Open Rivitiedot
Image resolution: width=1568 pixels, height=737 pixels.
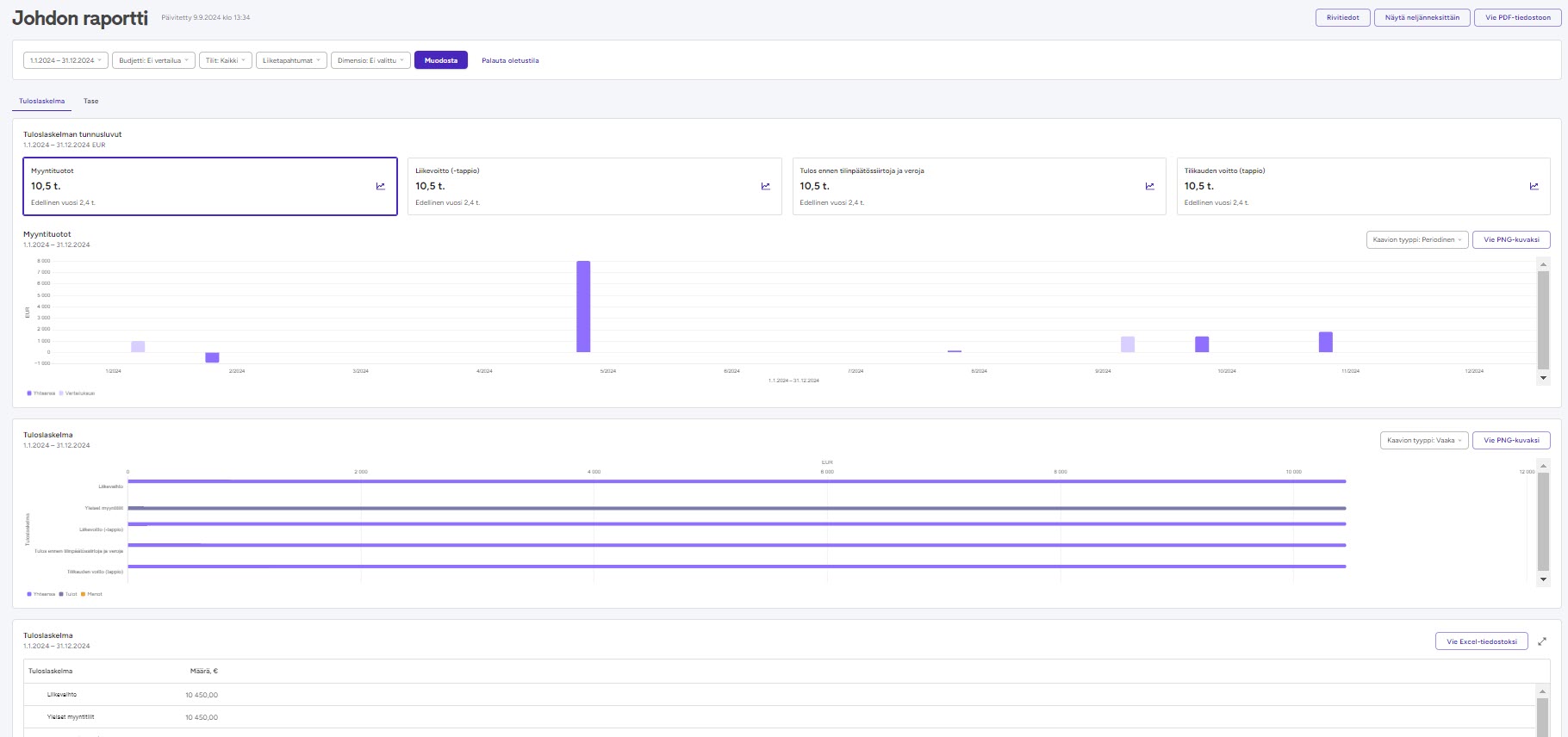1342,17
